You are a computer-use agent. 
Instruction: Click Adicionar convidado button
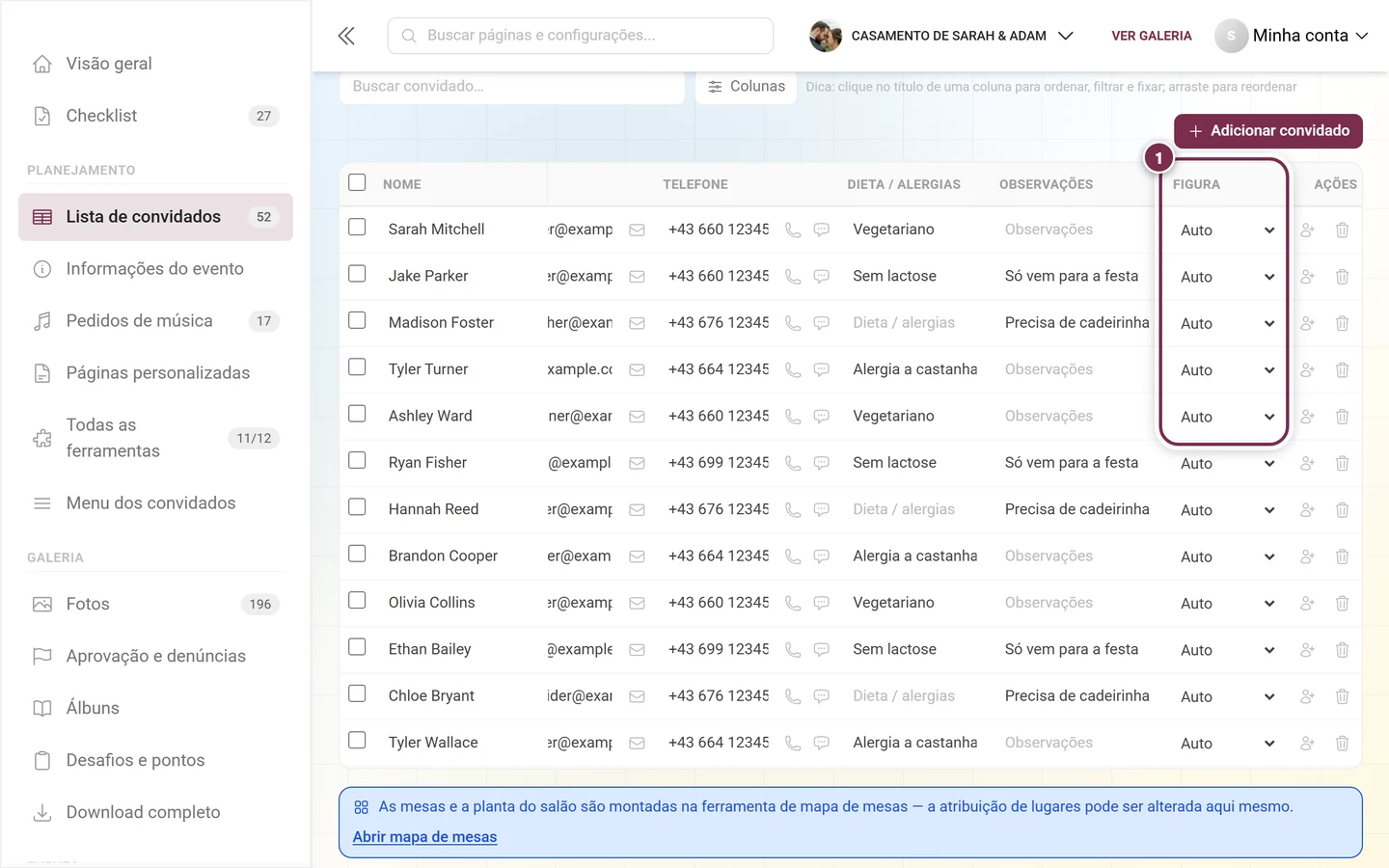(x=1268, y=131)
